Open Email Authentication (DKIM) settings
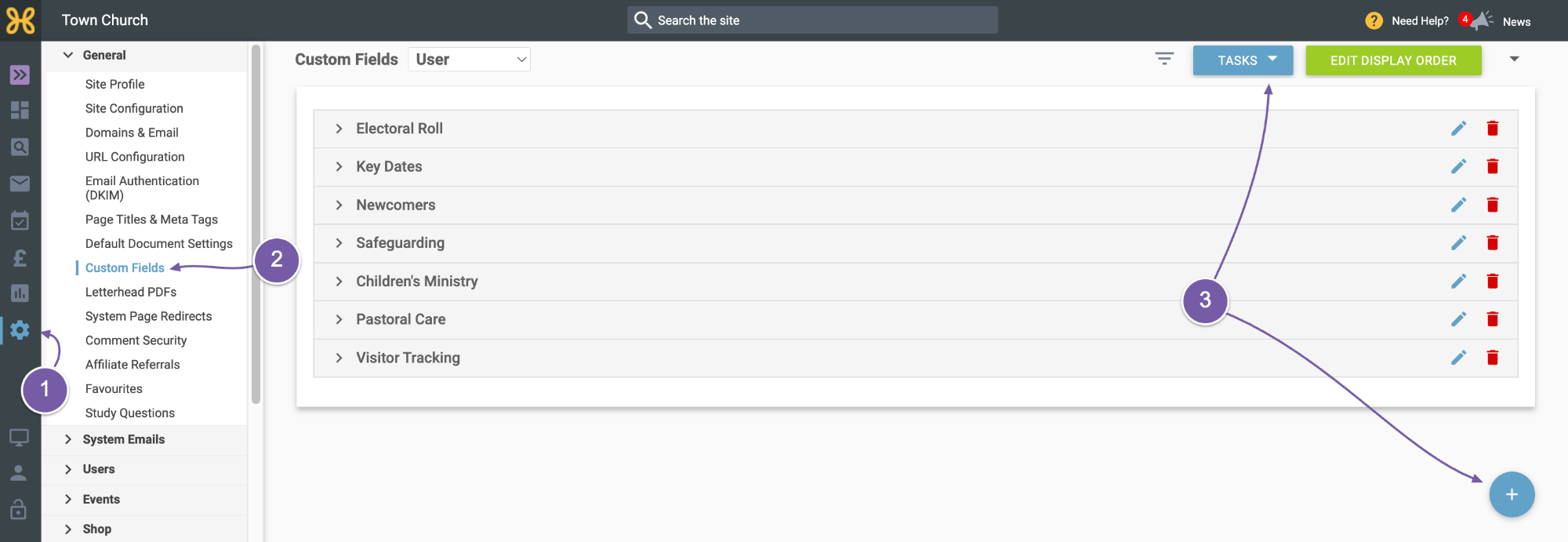The image size is (1568, 542). pyautogui.click(x=142, y=188)
